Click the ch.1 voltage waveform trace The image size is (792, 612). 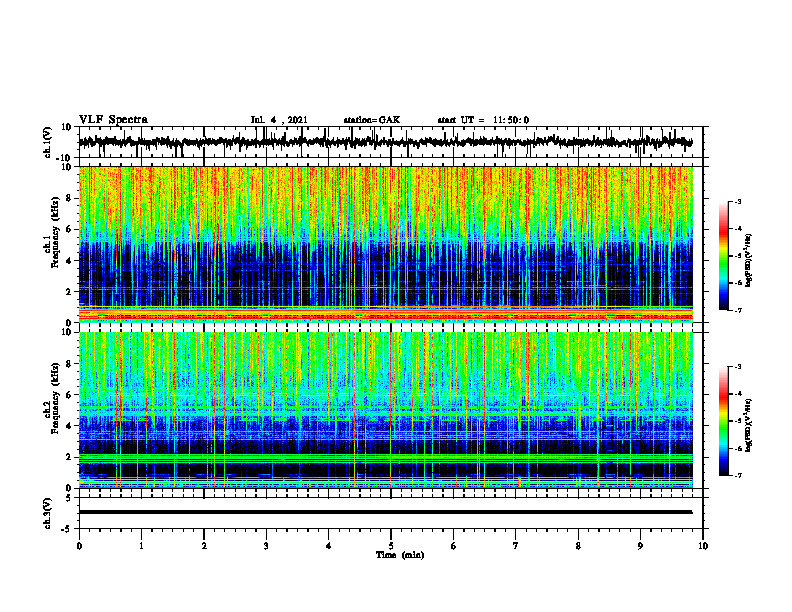pos(385,142)
